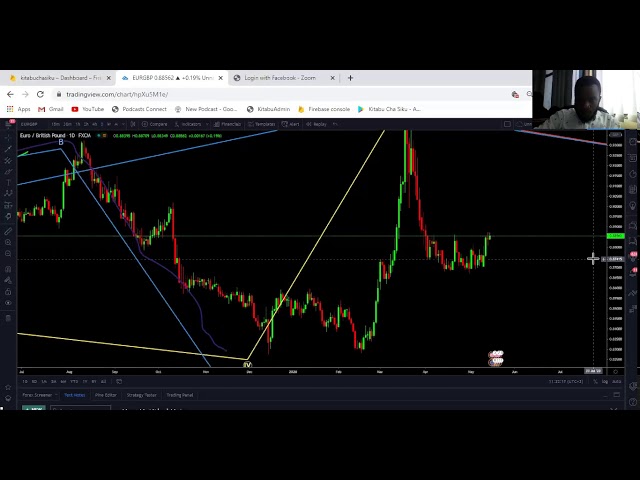This screenshot has width=640, height=480.
Task: Click the Compare button in chart toolbar
Action: click(157, 124)
